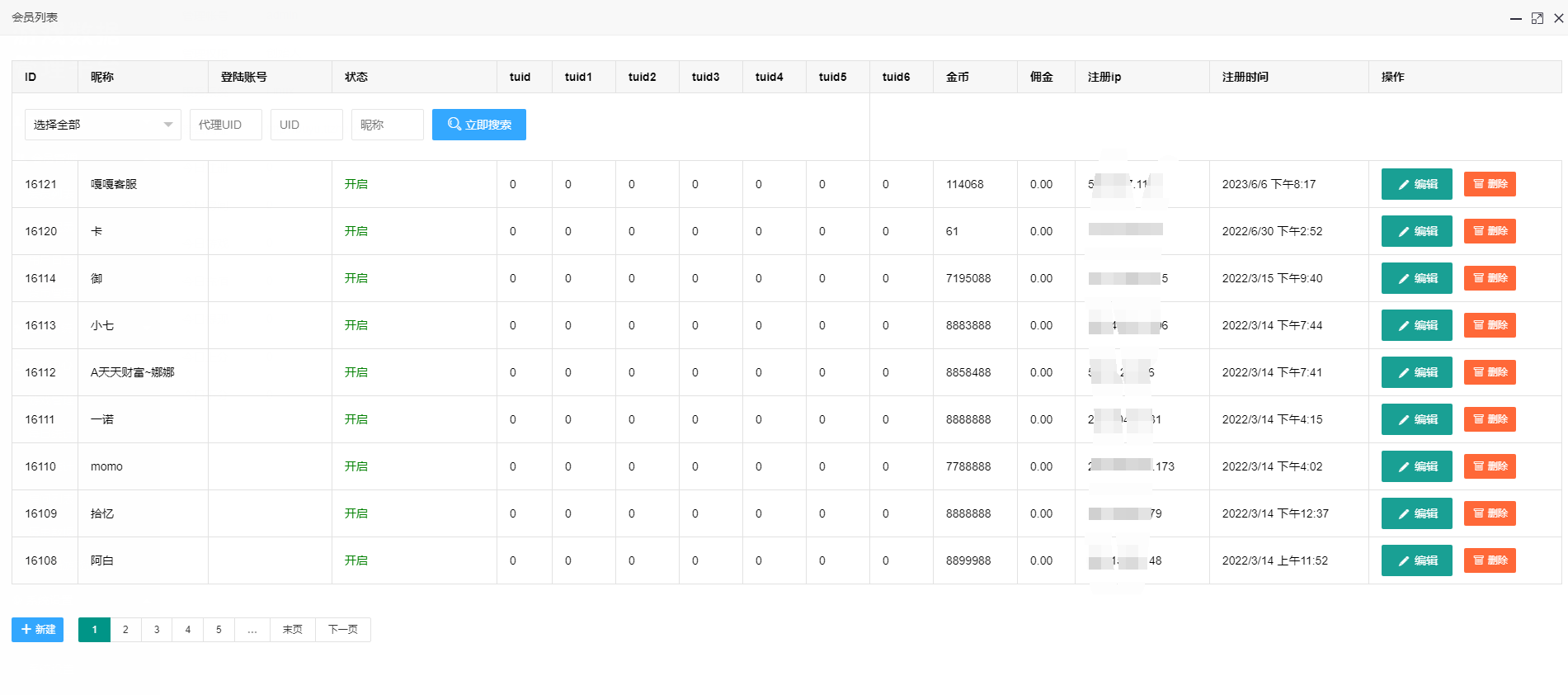Add a new member with 新建
Screen dimensions: 1568x695
37,630
